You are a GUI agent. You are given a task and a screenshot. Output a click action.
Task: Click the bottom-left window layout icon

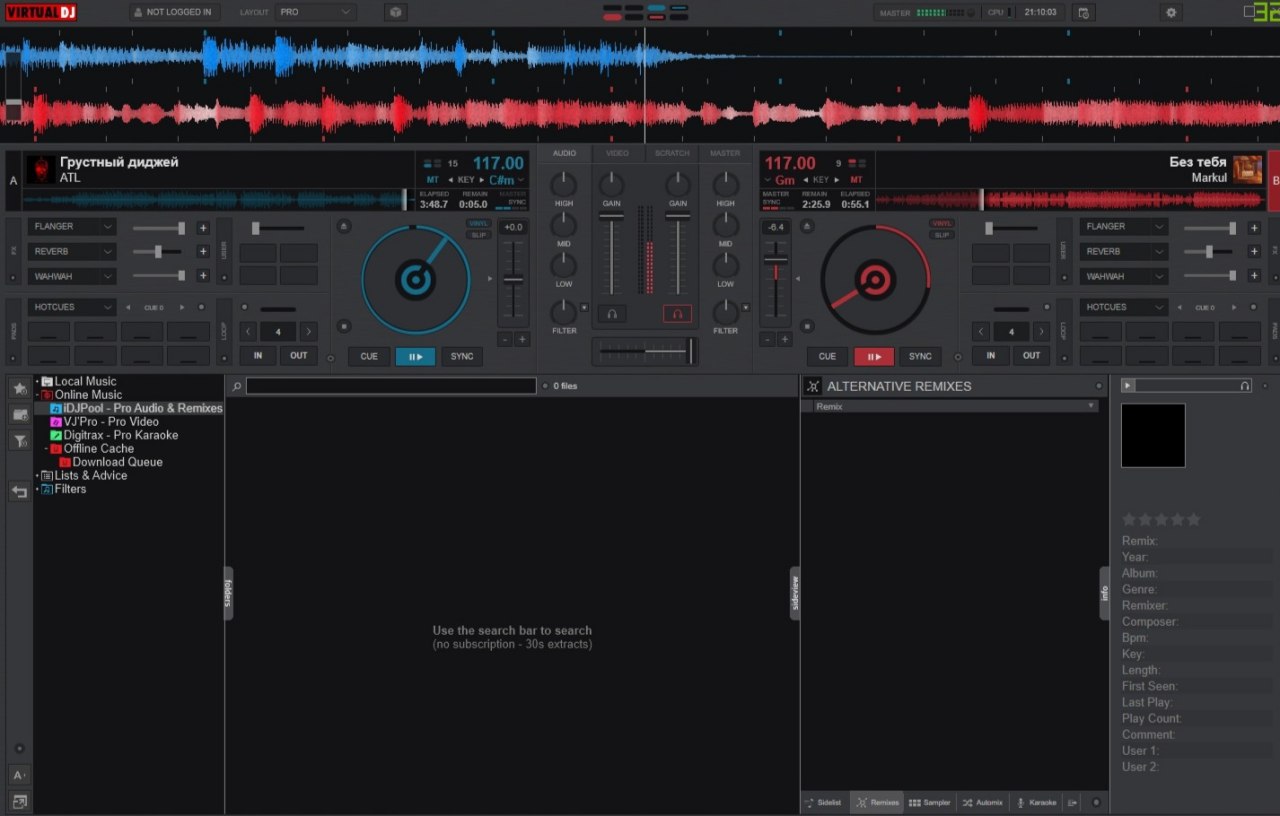pos(19,801)
